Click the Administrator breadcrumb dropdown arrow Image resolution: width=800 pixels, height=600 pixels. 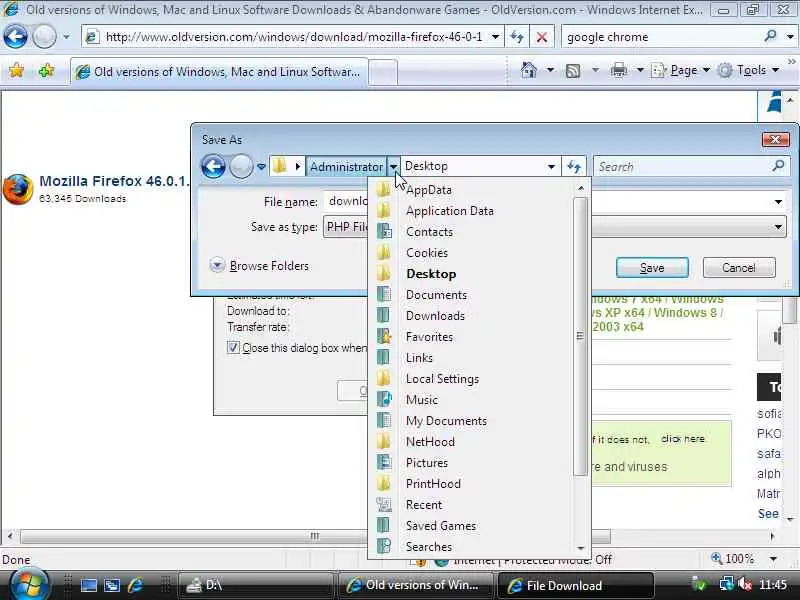point(393,166)
